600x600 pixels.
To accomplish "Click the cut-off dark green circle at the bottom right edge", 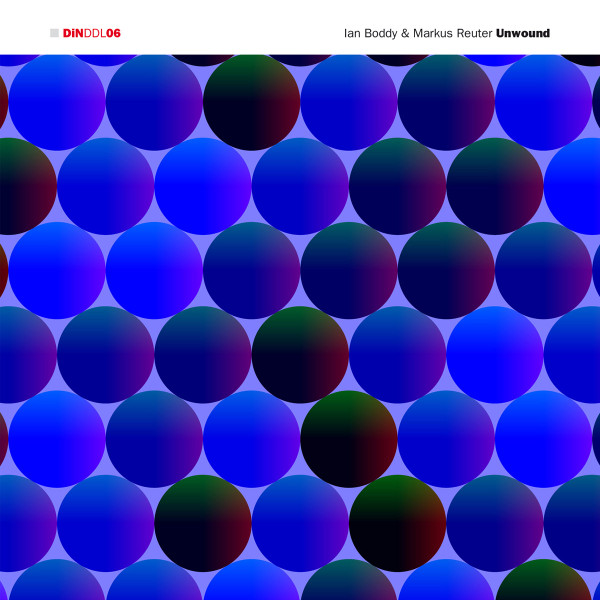I will tap(544, 585).
